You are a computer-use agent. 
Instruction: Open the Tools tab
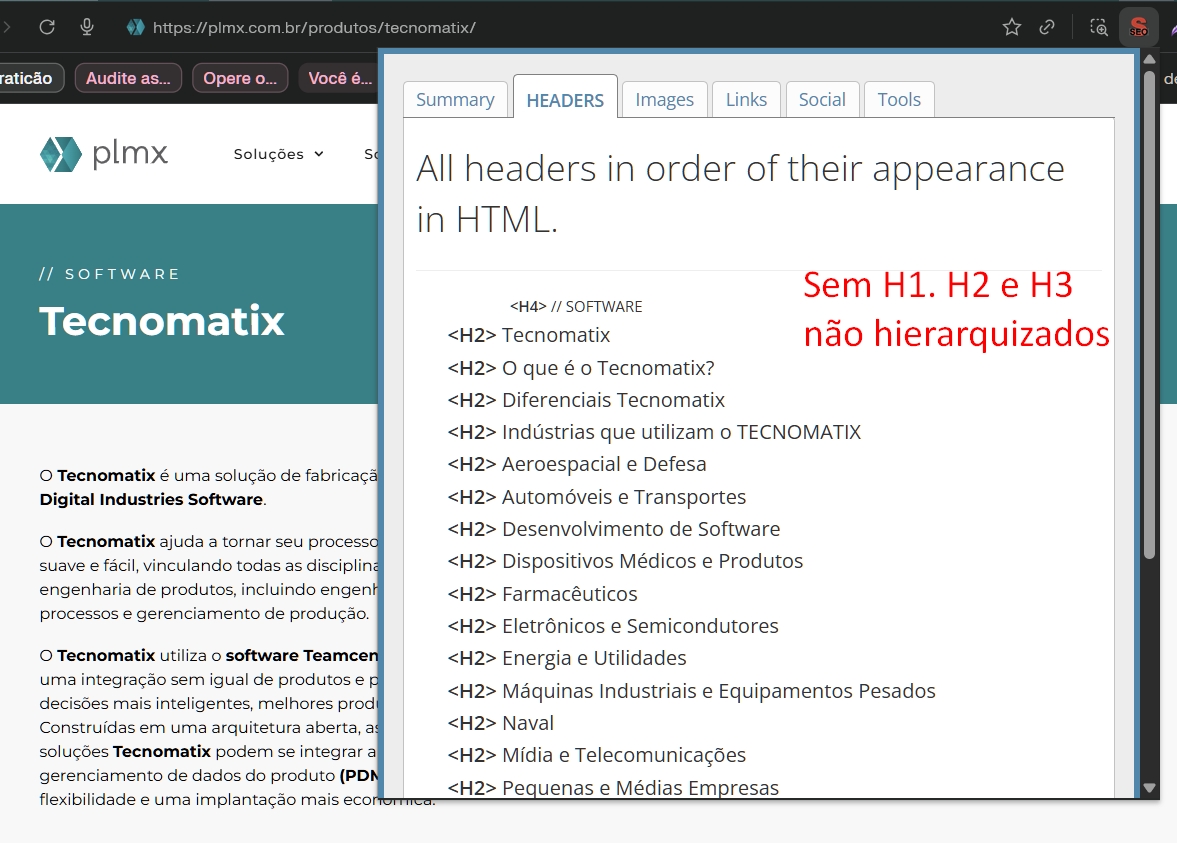(899, 99)
